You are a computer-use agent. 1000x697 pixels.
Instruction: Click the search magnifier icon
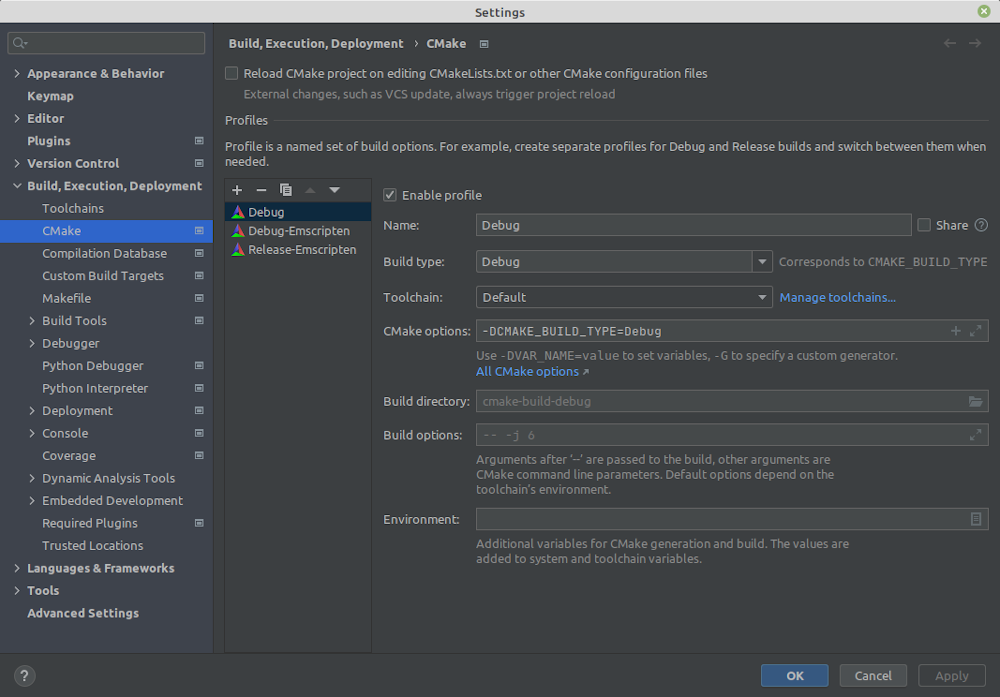click(20, 43)
